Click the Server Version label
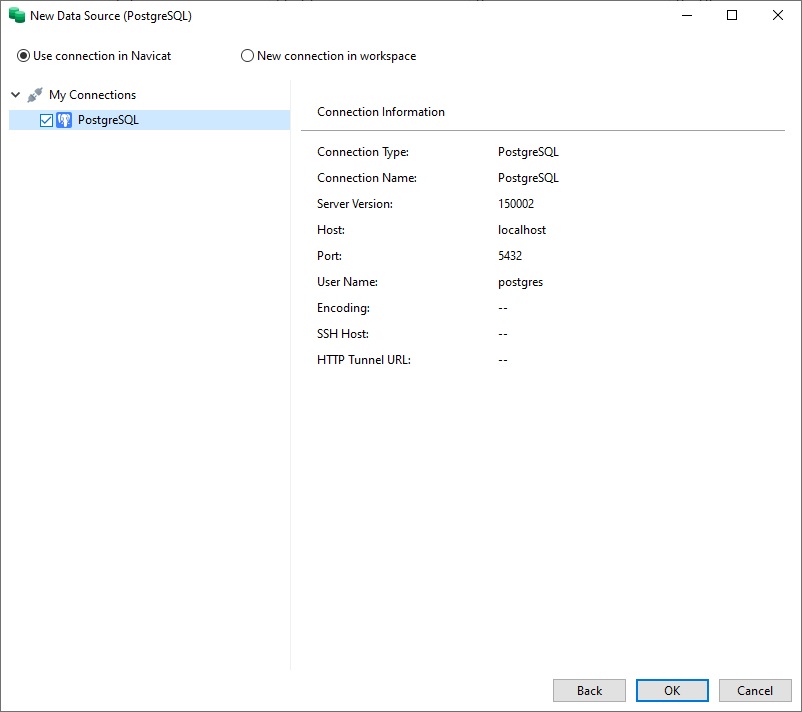Screen dimensions: 802x712 [x=355, y=204]
